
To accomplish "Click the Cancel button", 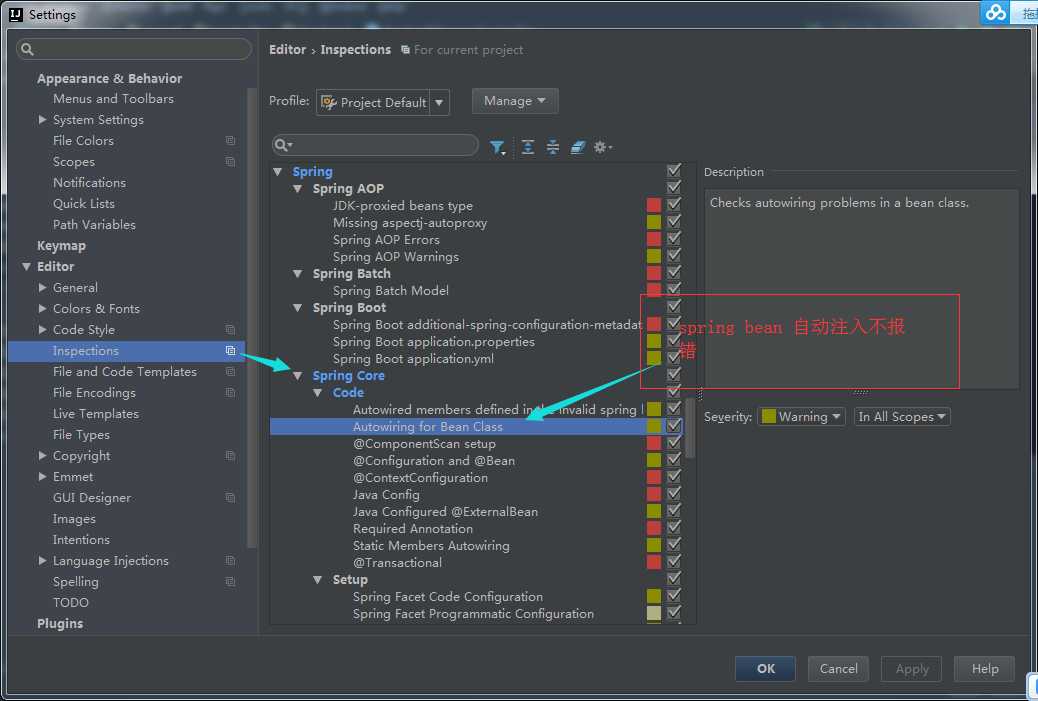I will point(838,669).
